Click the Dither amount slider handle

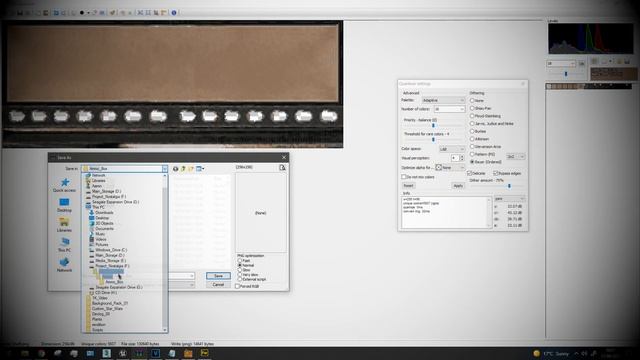pos(509,186)
